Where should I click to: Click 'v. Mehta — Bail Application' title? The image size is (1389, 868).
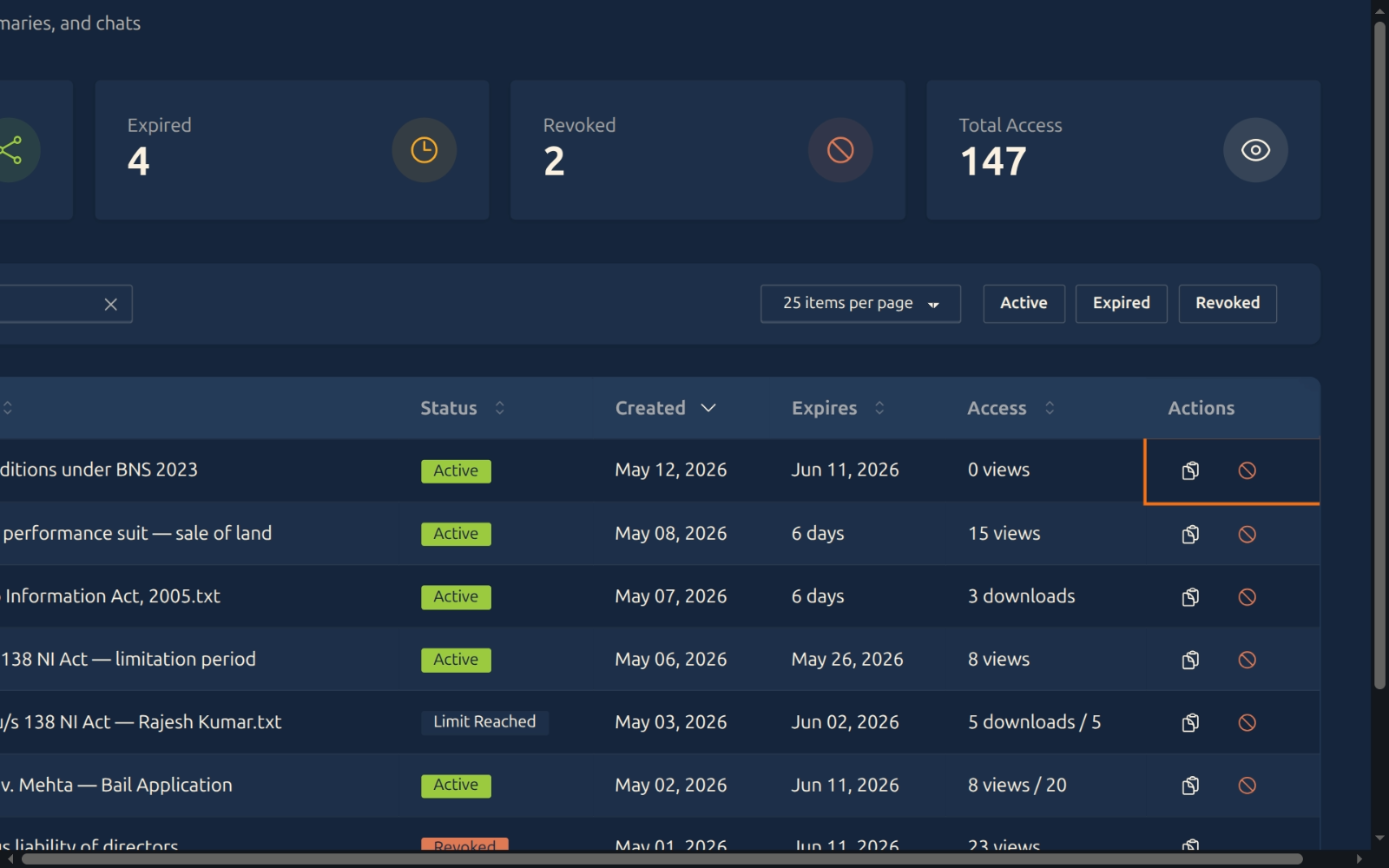pos(116,785)
